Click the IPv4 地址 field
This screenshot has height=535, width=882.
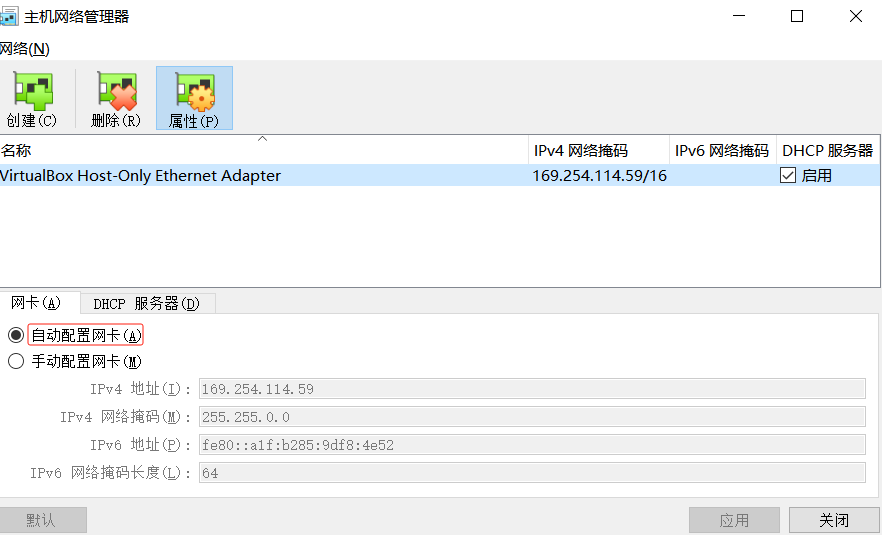(532, 389)
